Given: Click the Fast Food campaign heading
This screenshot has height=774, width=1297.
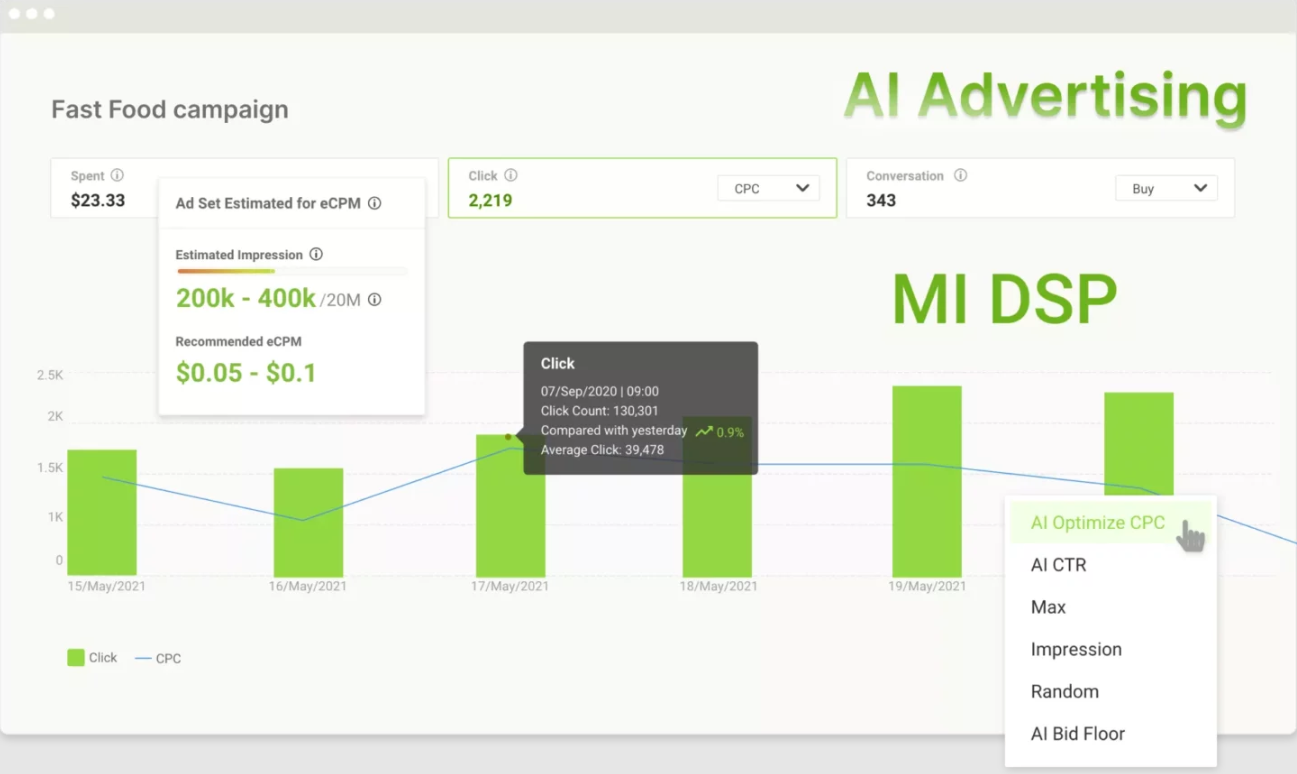Looking at the screenshot, I should pos(170,109).
